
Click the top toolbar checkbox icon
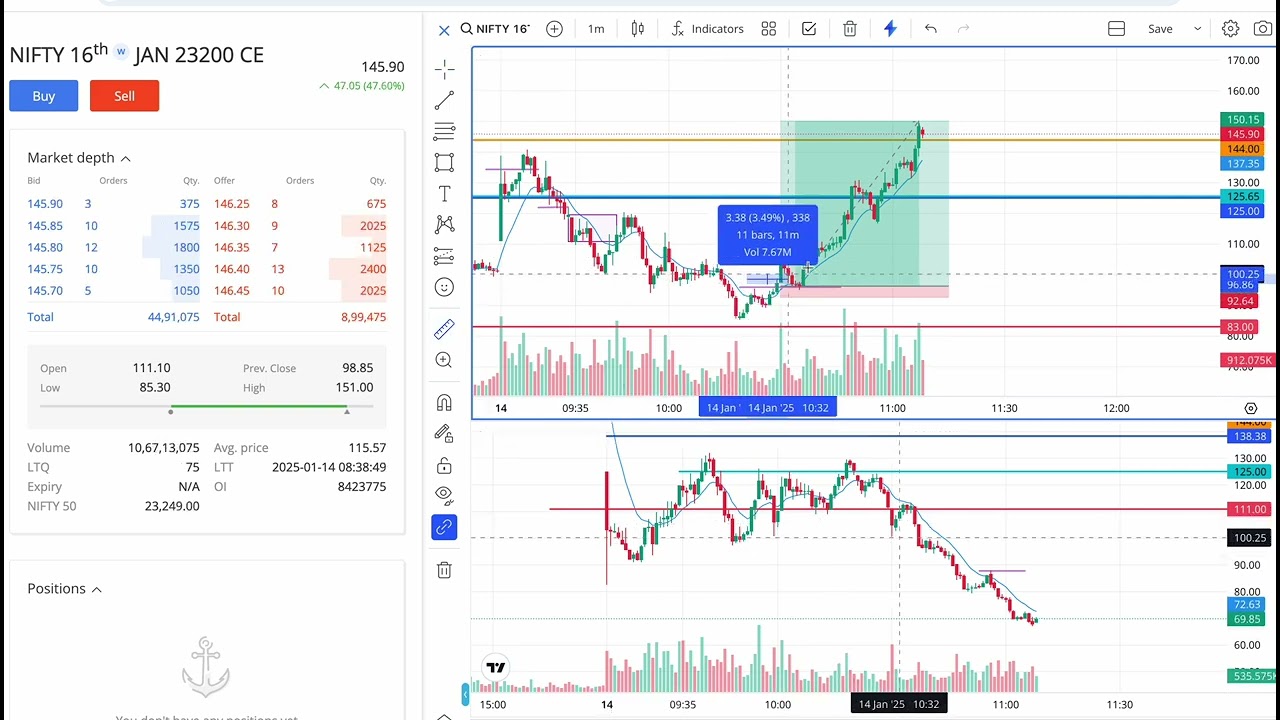(809, 29)
